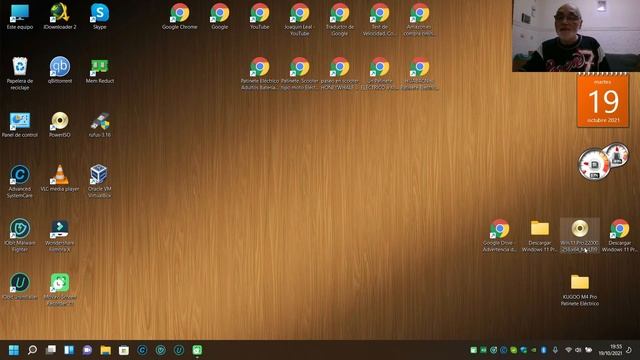Open taskbar Search
This screenshot has width=640, height=360.
(x=32, y=350)
